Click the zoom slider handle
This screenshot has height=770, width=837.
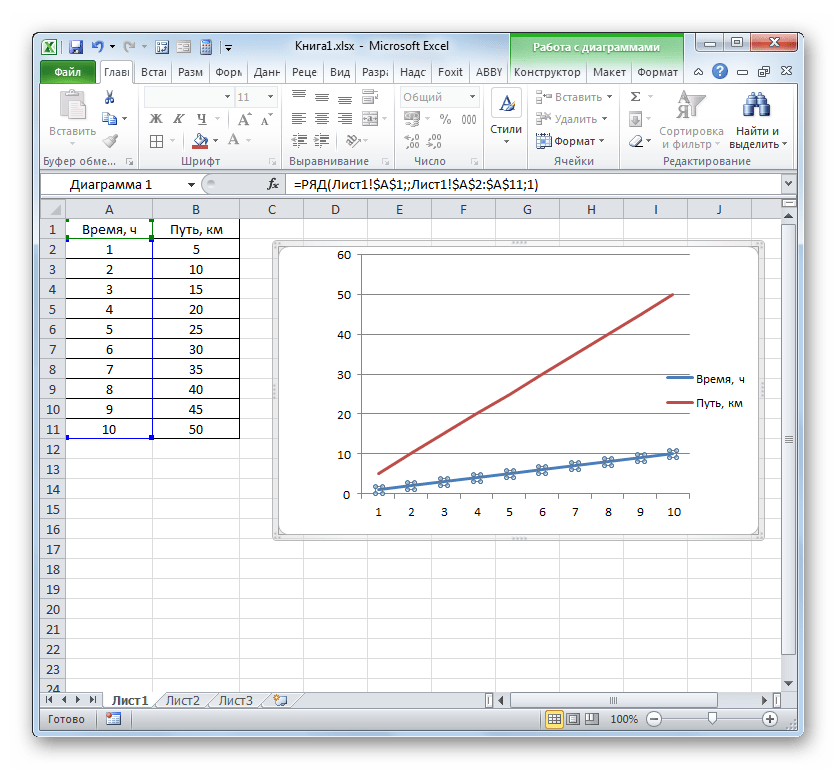tap(712, 719)
